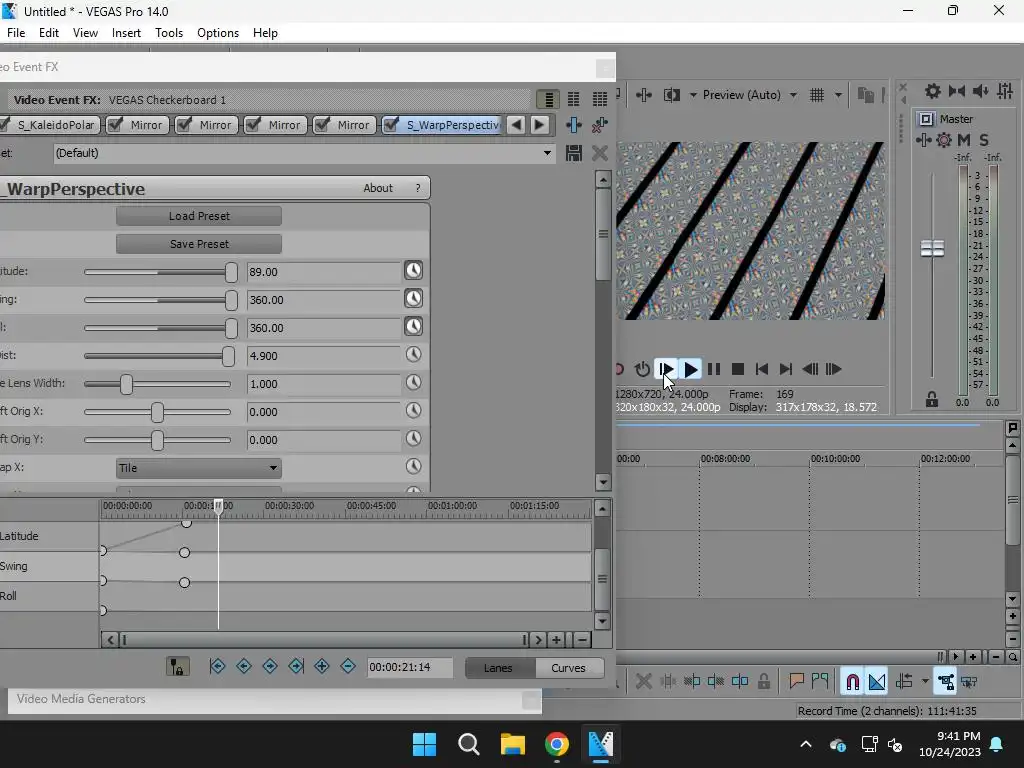Toggle sync cursor lock in keyframe panel
The image size is (1024, 768).
coord(177,666)
